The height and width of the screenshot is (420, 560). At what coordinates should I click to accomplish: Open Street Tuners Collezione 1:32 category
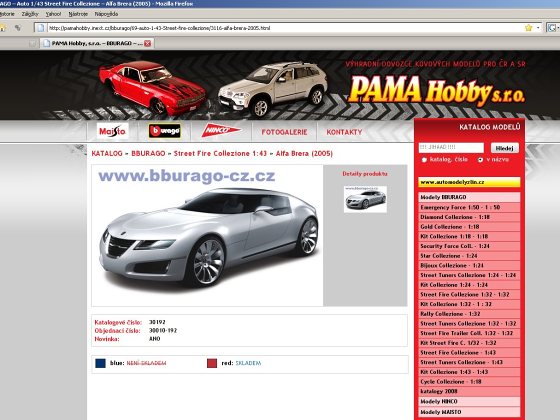click(469, 323)
